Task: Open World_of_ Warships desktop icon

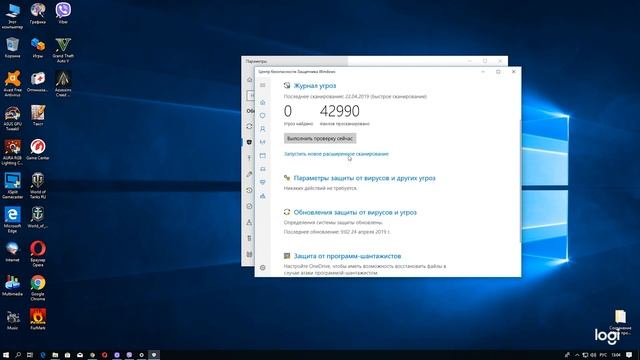Action: [38, 217]
